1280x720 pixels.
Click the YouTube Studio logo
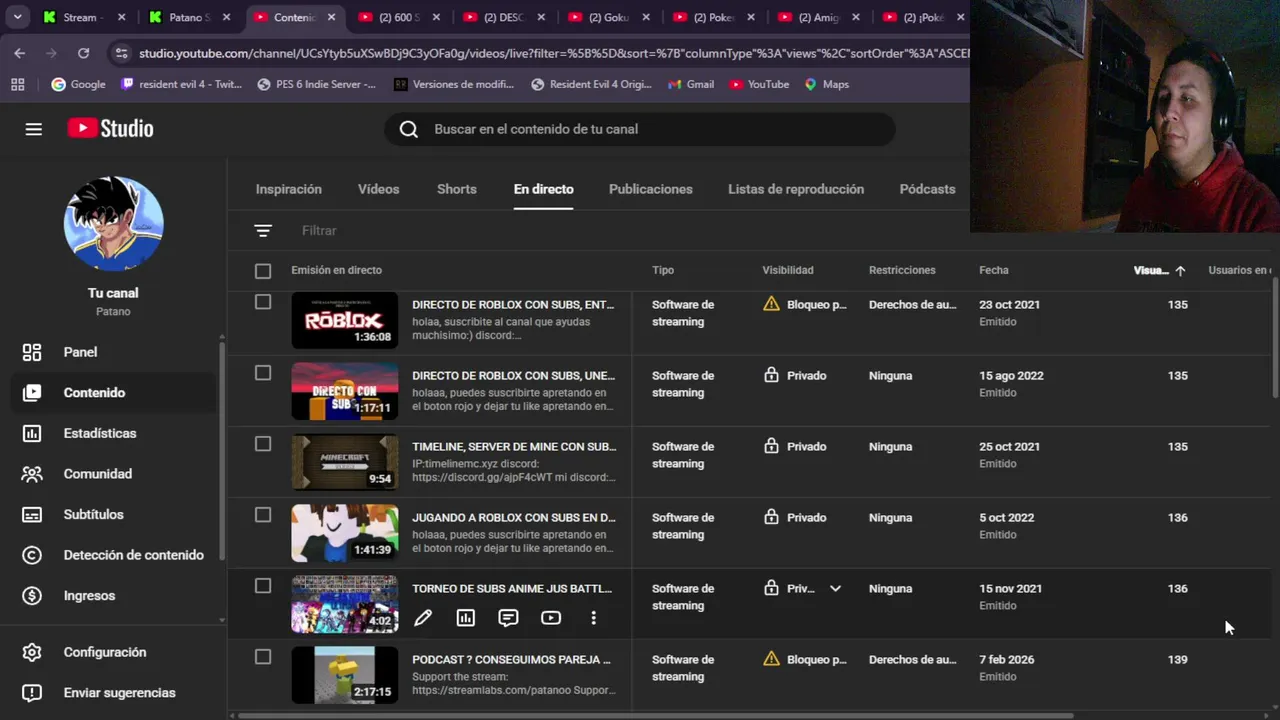tap(110, 129)
